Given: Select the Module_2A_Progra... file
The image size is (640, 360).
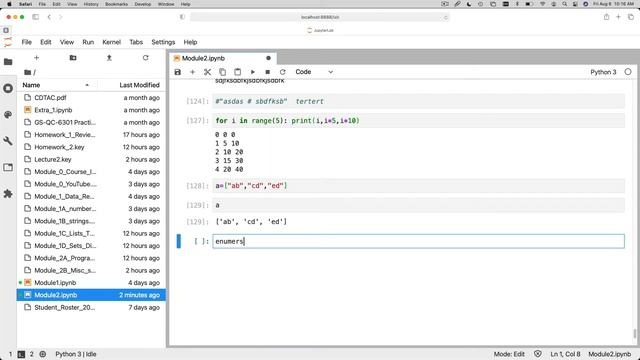Looking at the screenshot, I should coord(91,258).
